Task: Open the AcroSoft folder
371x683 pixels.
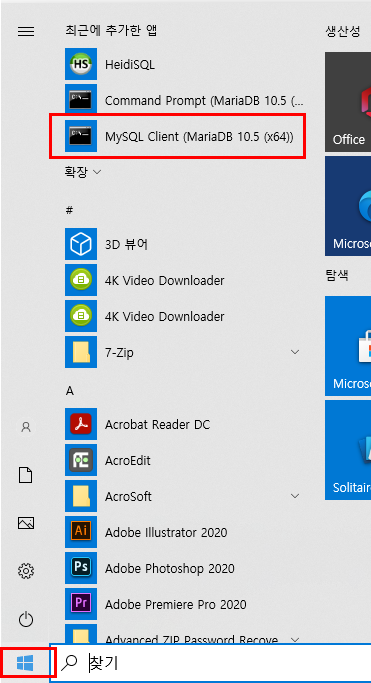Action: pyautogui.click(x=185, y=496)
